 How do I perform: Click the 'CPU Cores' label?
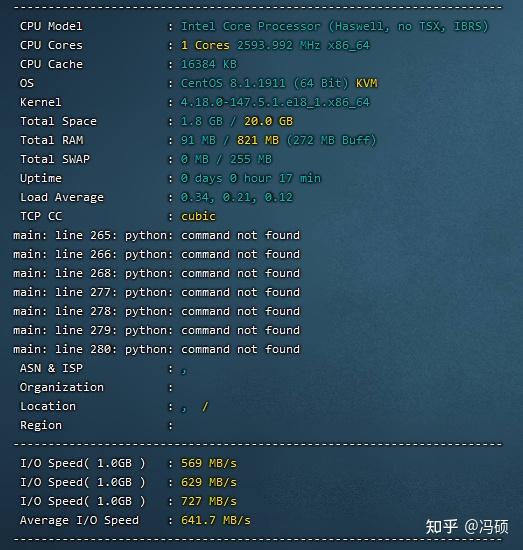click(x=51, y=45)
